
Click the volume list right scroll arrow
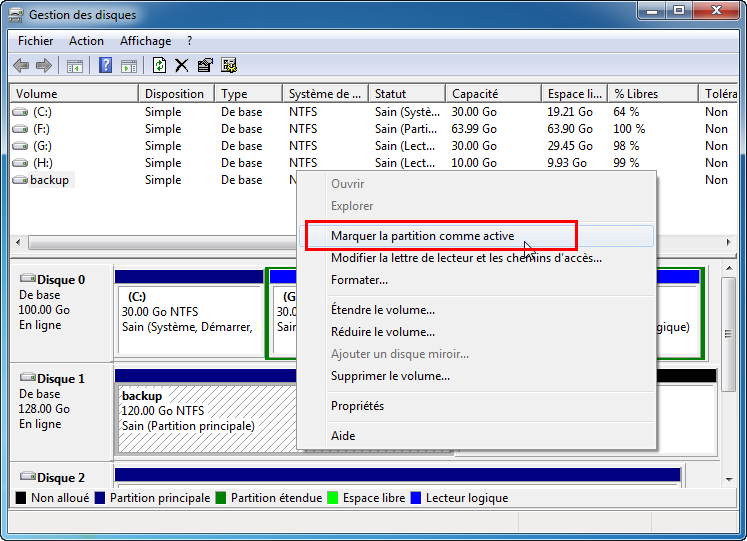click(728, 242)
